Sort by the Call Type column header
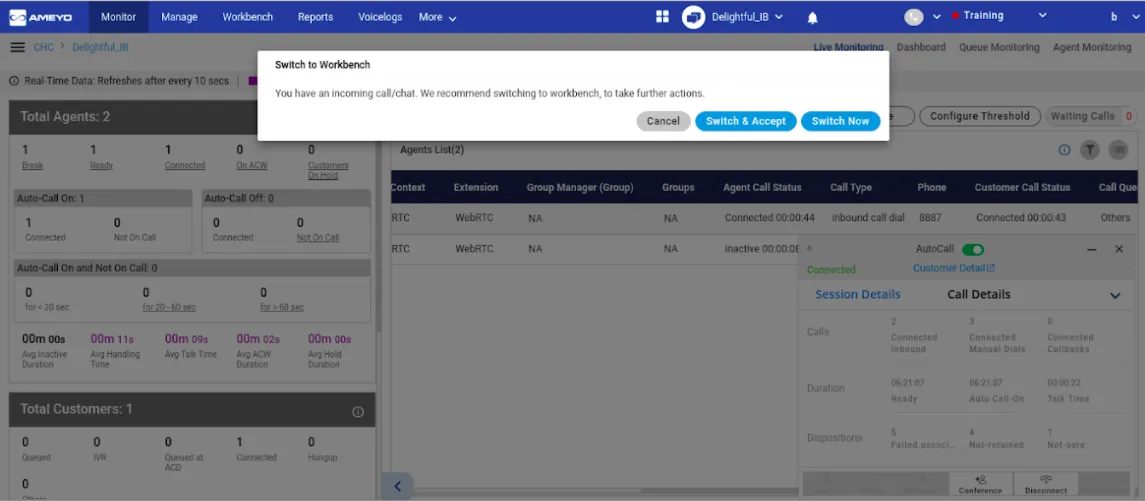Image resolution: width=1145 pixels, height=501 pixels. tap(851, 188)
